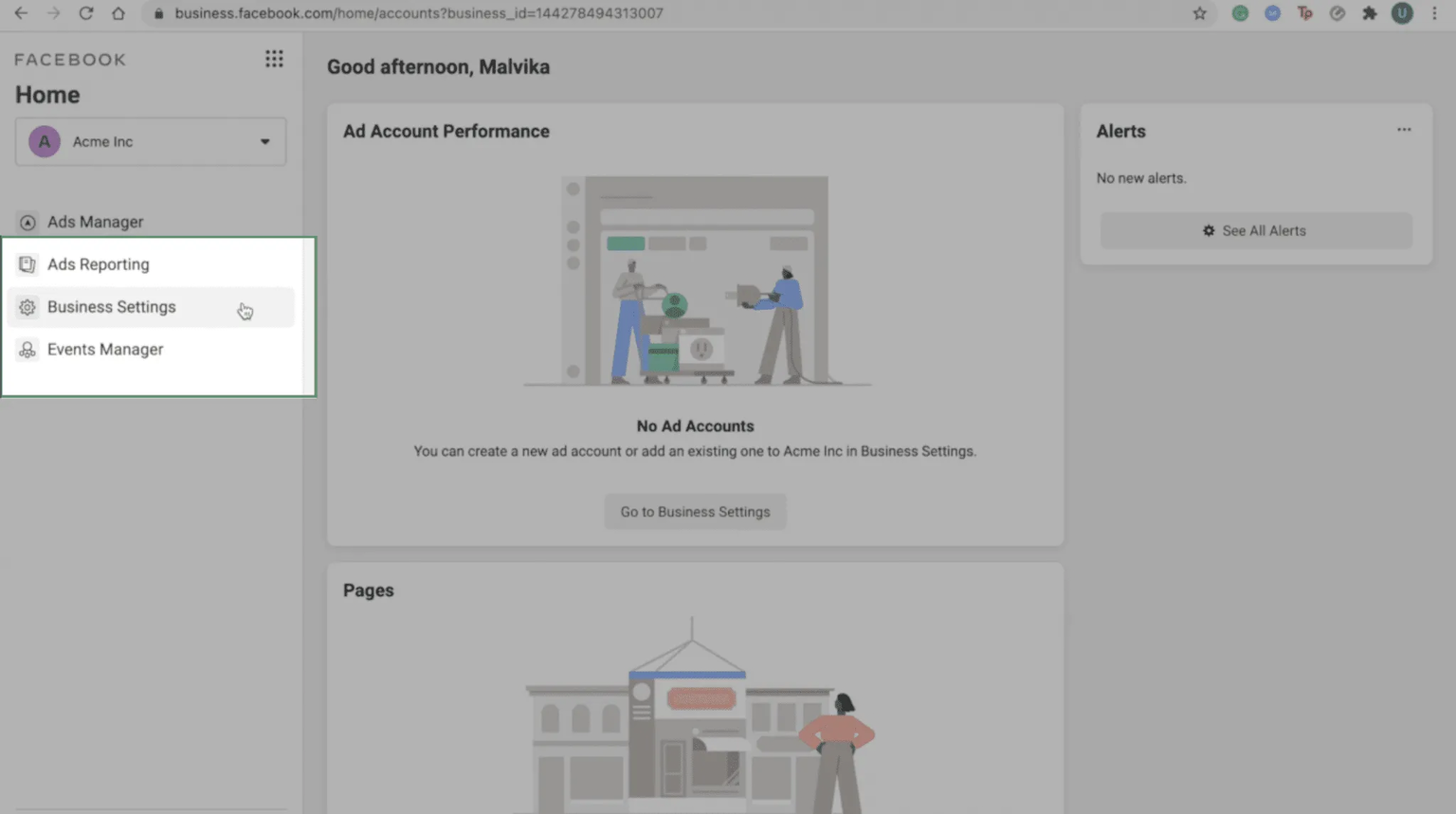The height and width of the screenshot is (814, 1456).
Task: Click the 'No new alerts.' text
Action: coord(1141,178)
